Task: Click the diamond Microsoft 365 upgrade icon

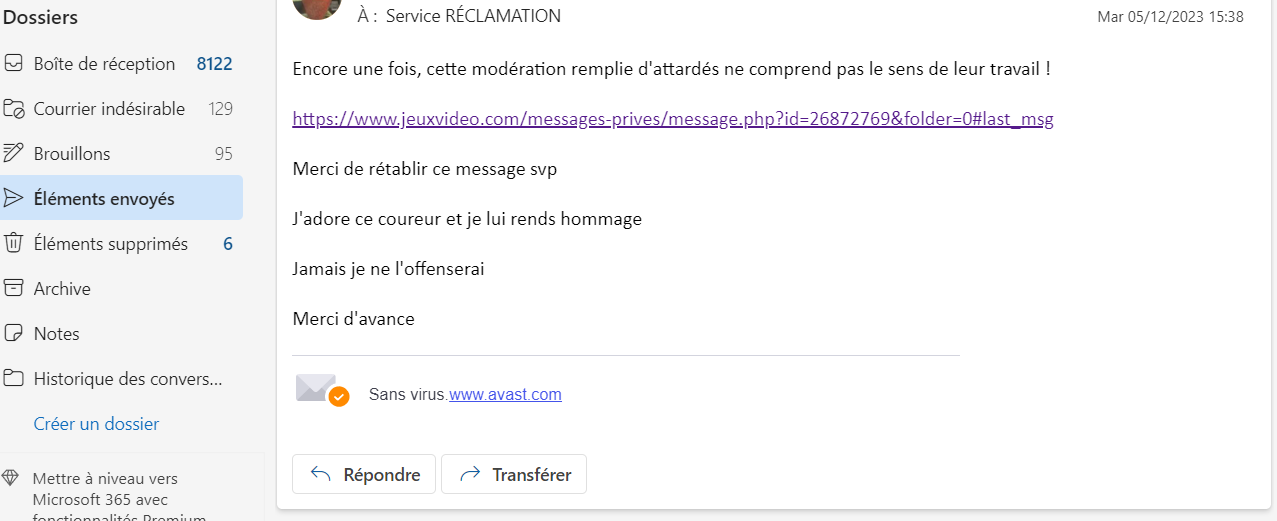Action: (x=10, y=478)
